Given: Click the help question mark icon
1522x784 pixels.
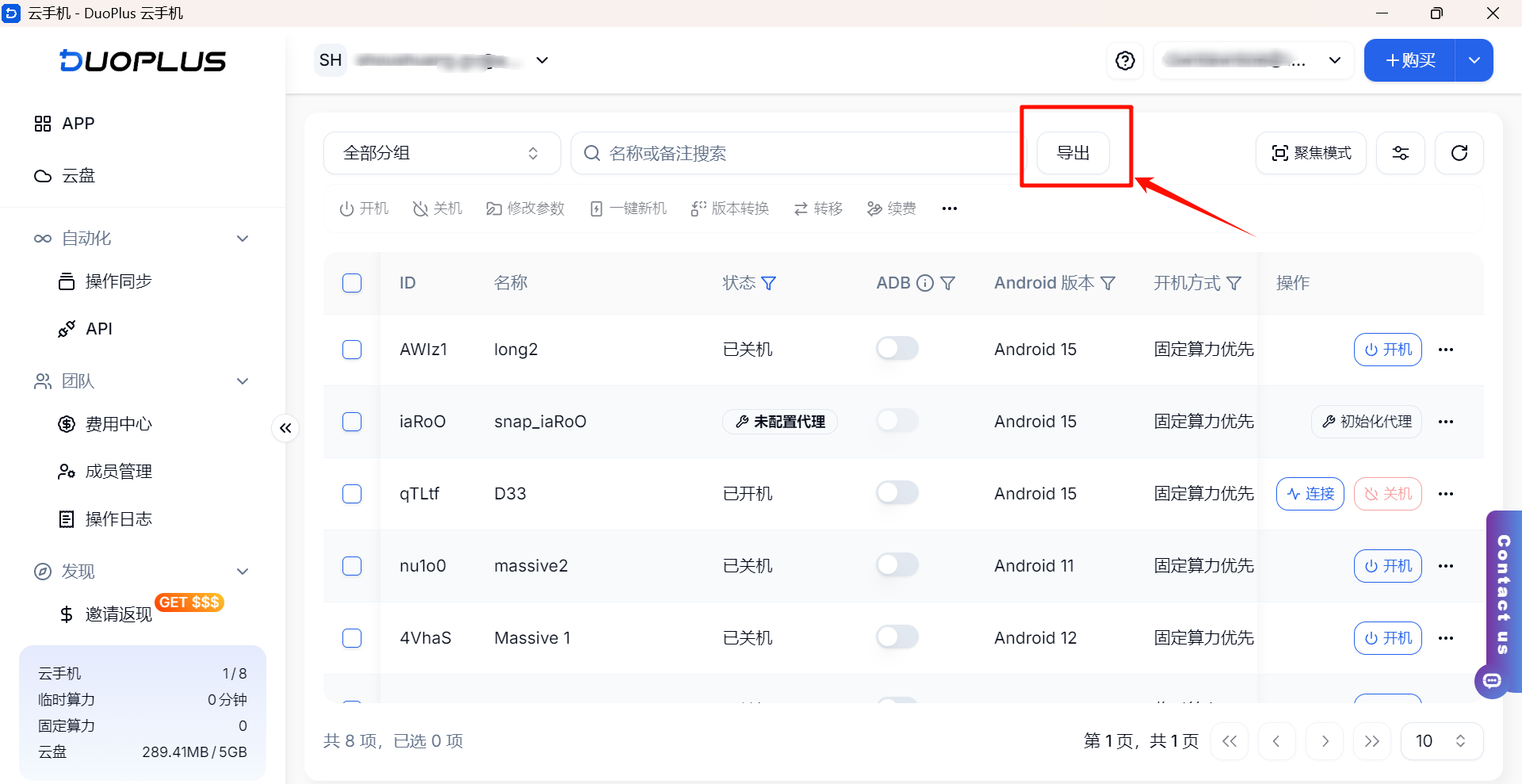Looking at the screenshot, I should click(1125, 60).
